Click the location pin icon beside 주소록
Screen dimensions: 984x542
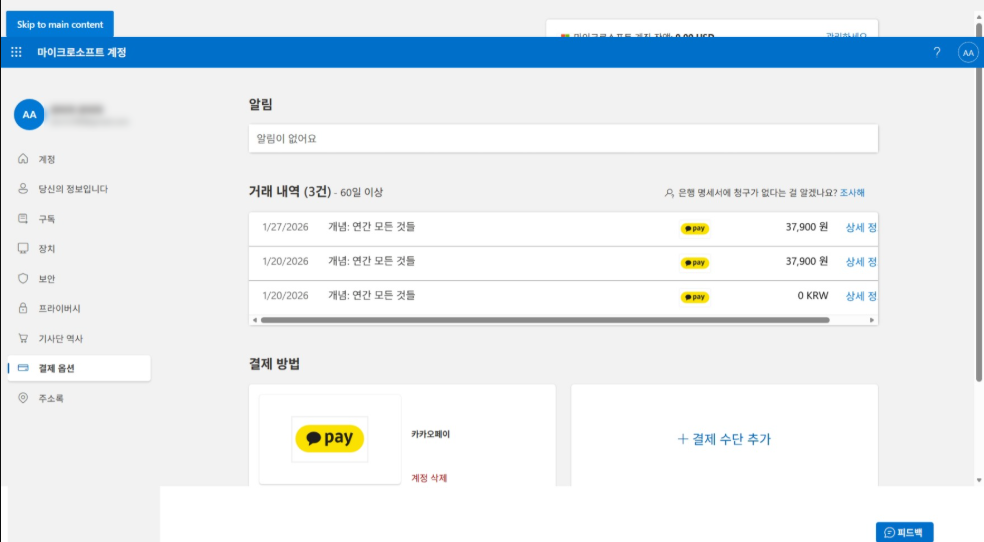click(x=23, y=398)
